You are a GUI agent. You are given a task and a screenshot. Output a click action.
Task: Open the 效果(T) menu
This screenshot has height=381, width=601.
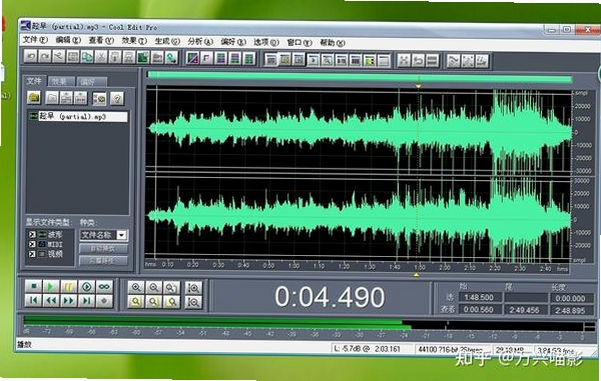pyautogui.click(x=134, y=41)
